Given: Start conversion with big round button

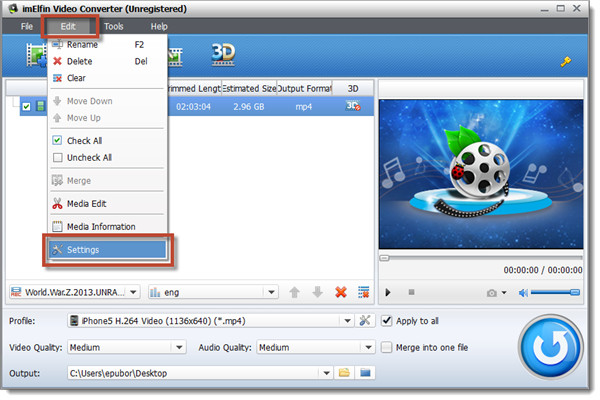Looking at the screenshot, I should click(551, 347).
